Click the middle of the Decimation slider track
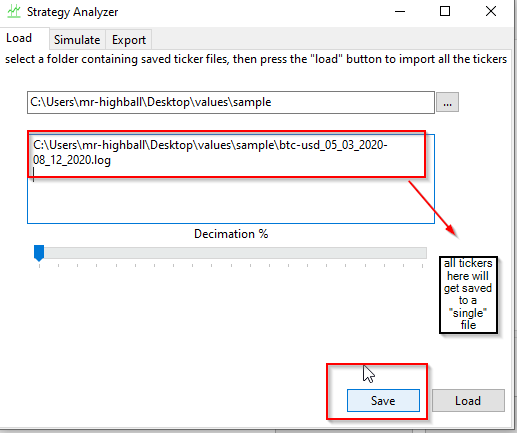The height and width of the screenshot is (433, 517). pyautogui.click(x=231, y=253)
